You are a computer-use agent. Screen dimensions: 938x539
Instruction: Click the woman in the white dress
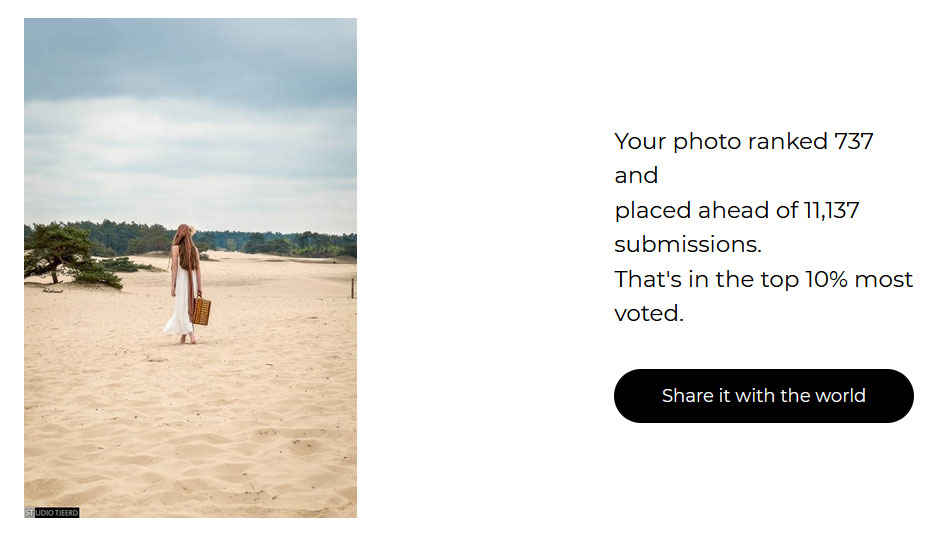point(185,284)
